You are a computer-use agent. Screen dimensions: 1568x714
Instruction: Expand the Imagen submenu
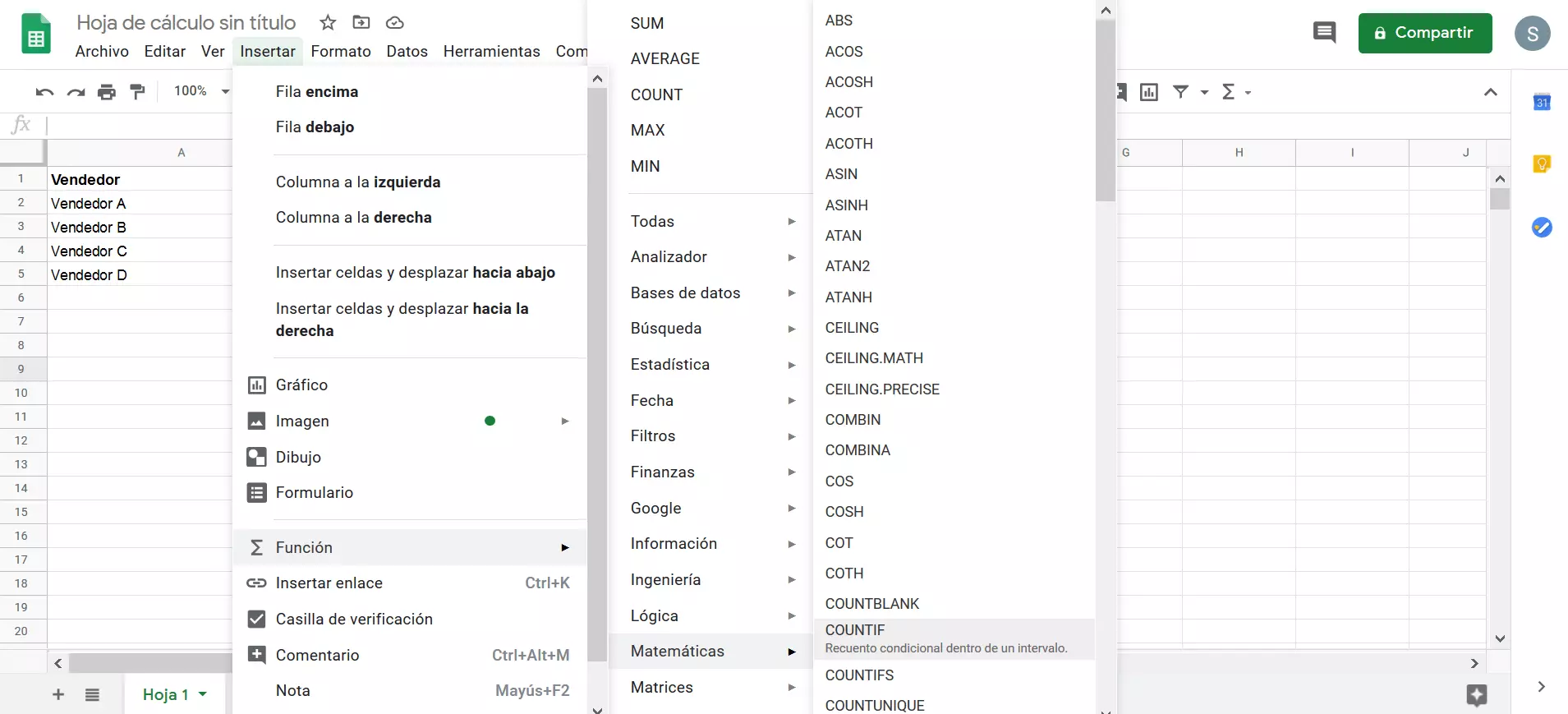(x=410, y=421)
